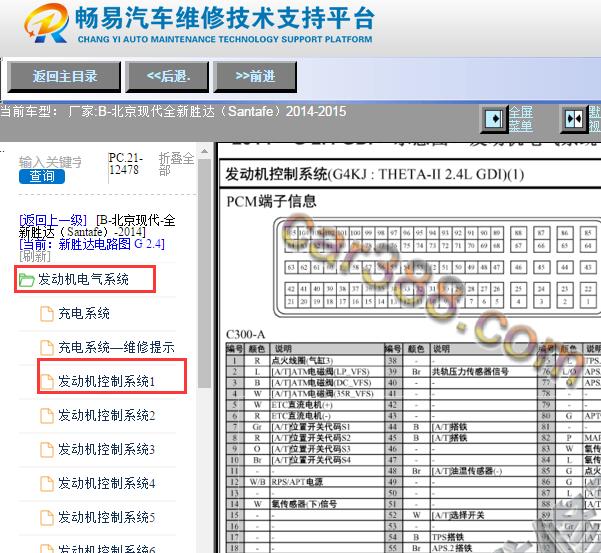Screen dimensions: 601x553
Task: Click the 发动机控制系统(G4KJ) diagram title
Action: point(374,174)
